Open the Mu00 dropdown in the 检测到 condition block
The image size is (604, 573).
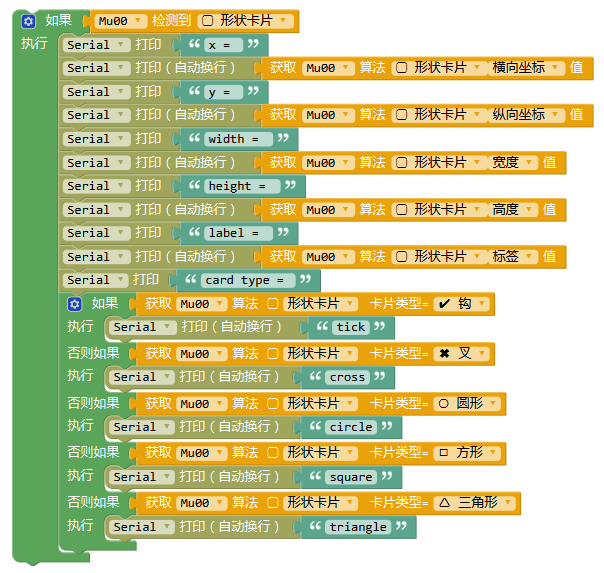(x=121, y=21)
